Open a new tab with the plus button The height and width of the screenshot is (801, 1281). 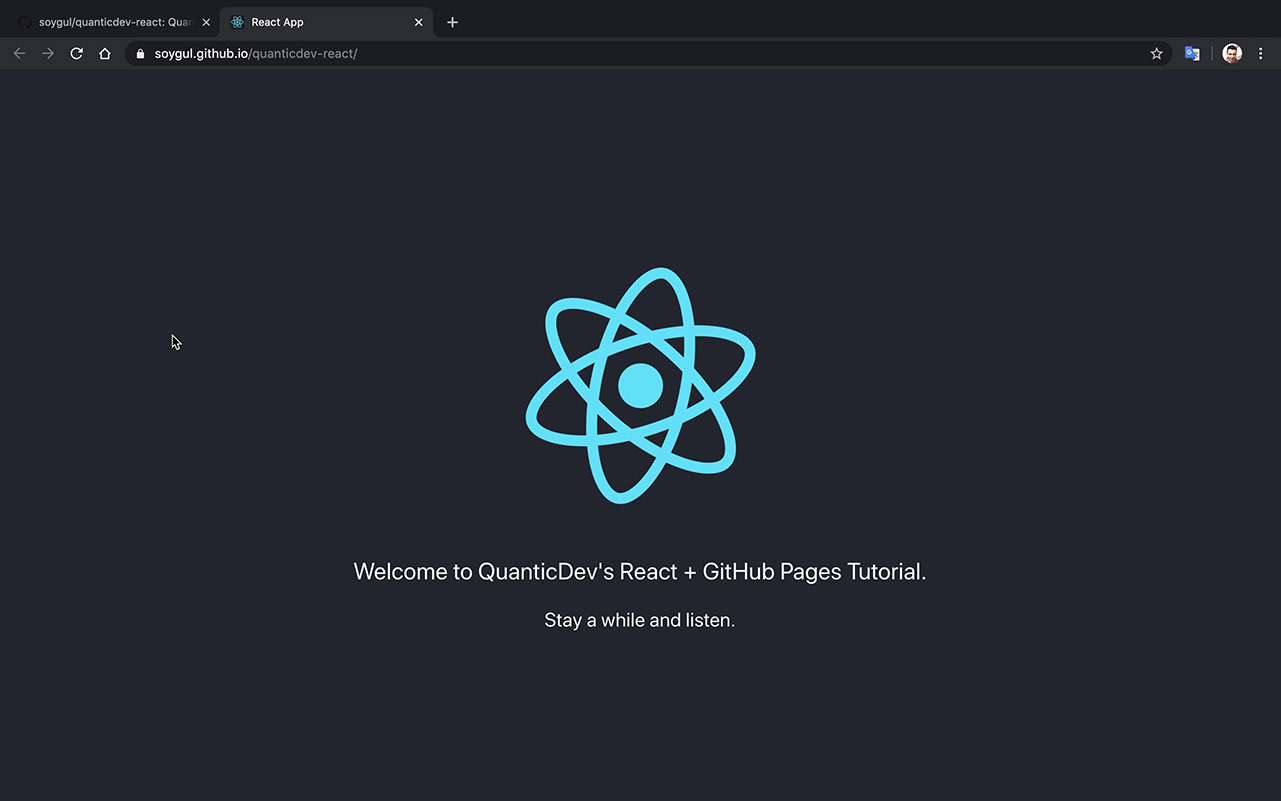[x=451, y=21]
